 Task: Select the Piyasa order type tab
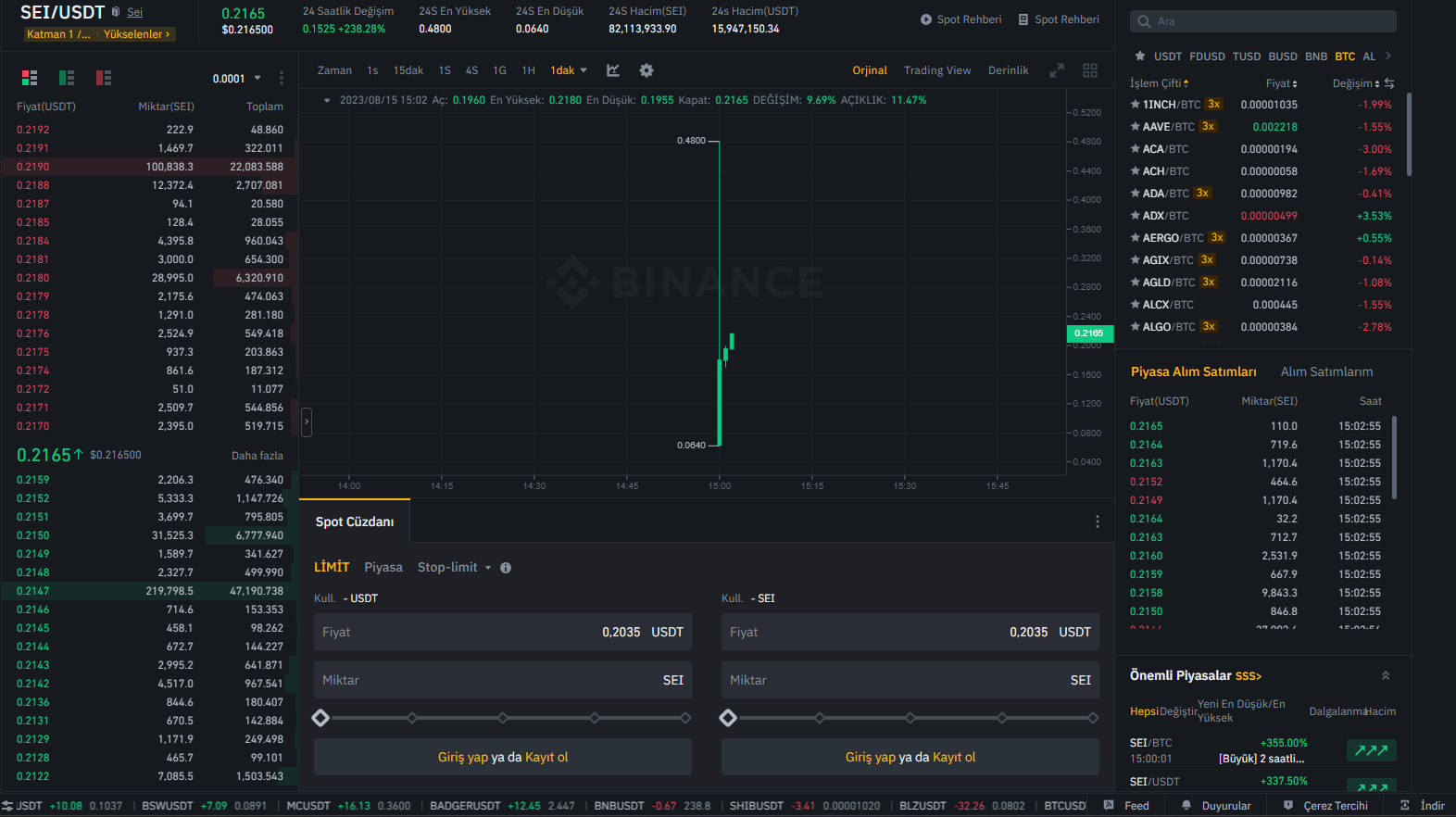tap(383, 567)
